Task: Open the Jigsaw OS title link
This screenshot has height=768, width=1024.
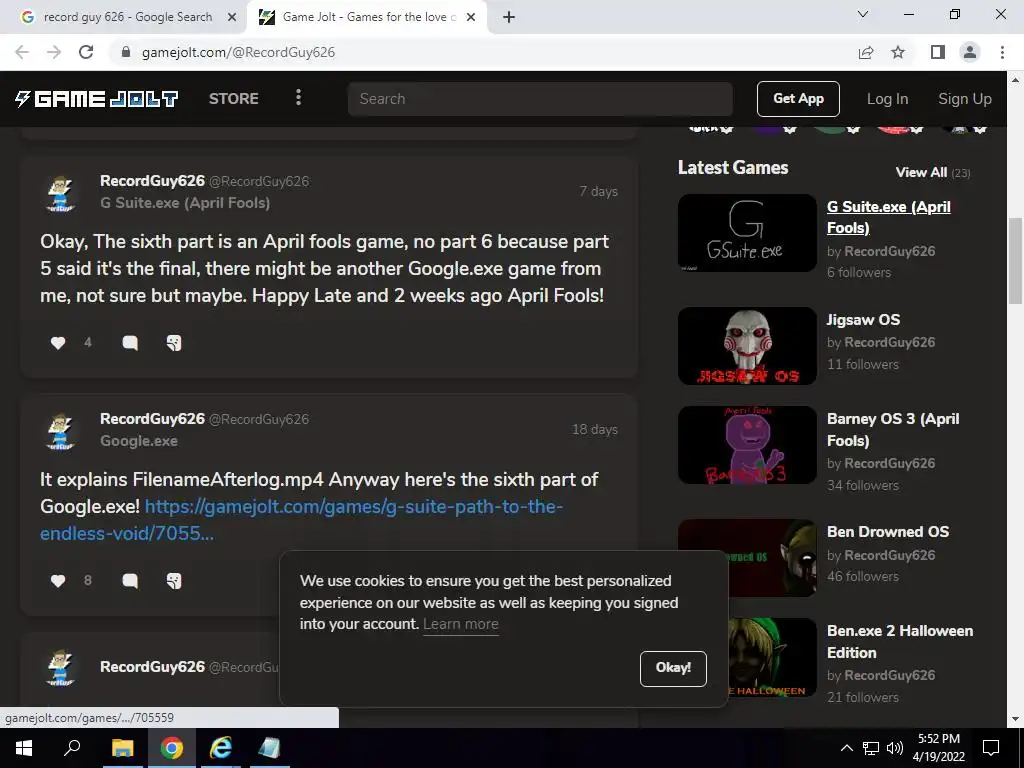Action: [863, 320]
